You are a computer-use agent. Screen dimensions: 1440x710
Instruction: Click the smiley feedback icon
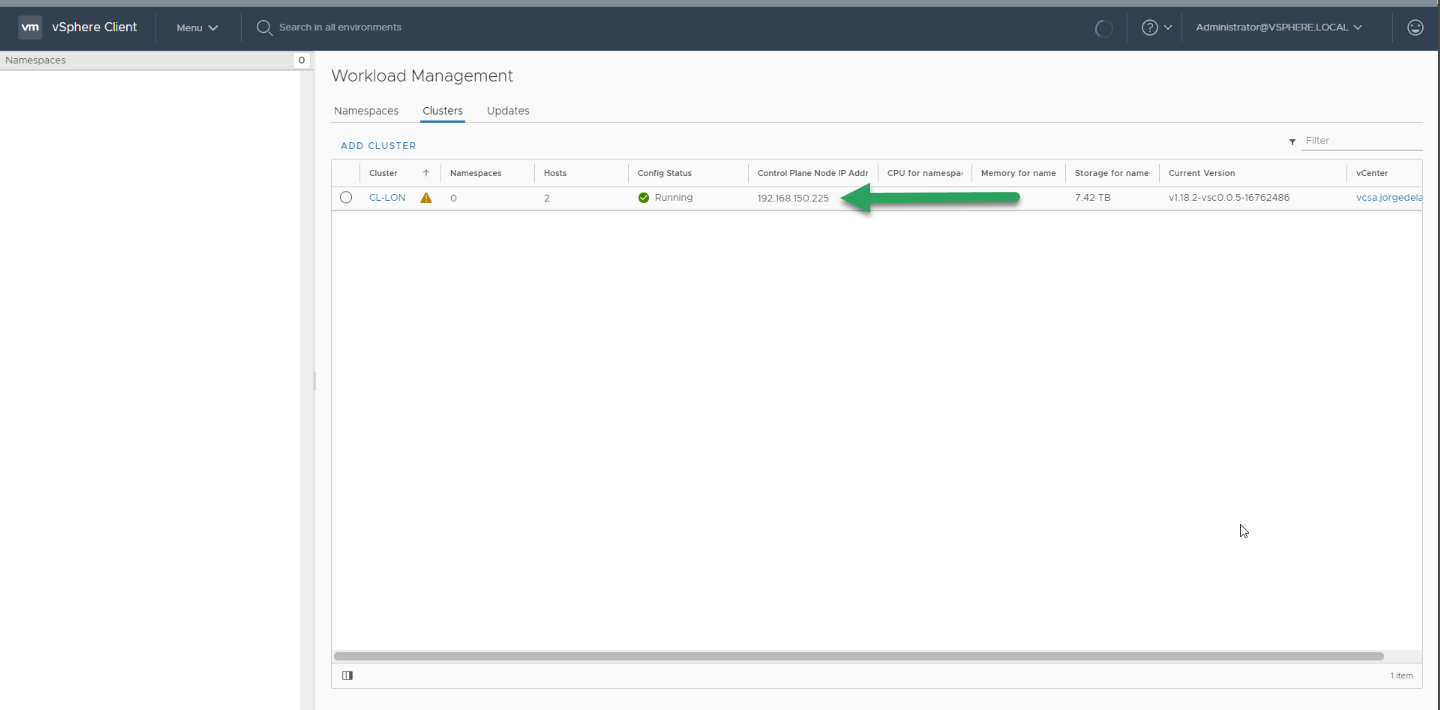tap(1415, 27)
